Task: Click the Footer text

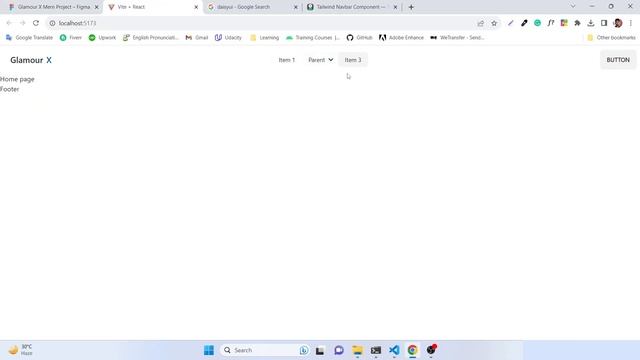Action: pos(9,89)
